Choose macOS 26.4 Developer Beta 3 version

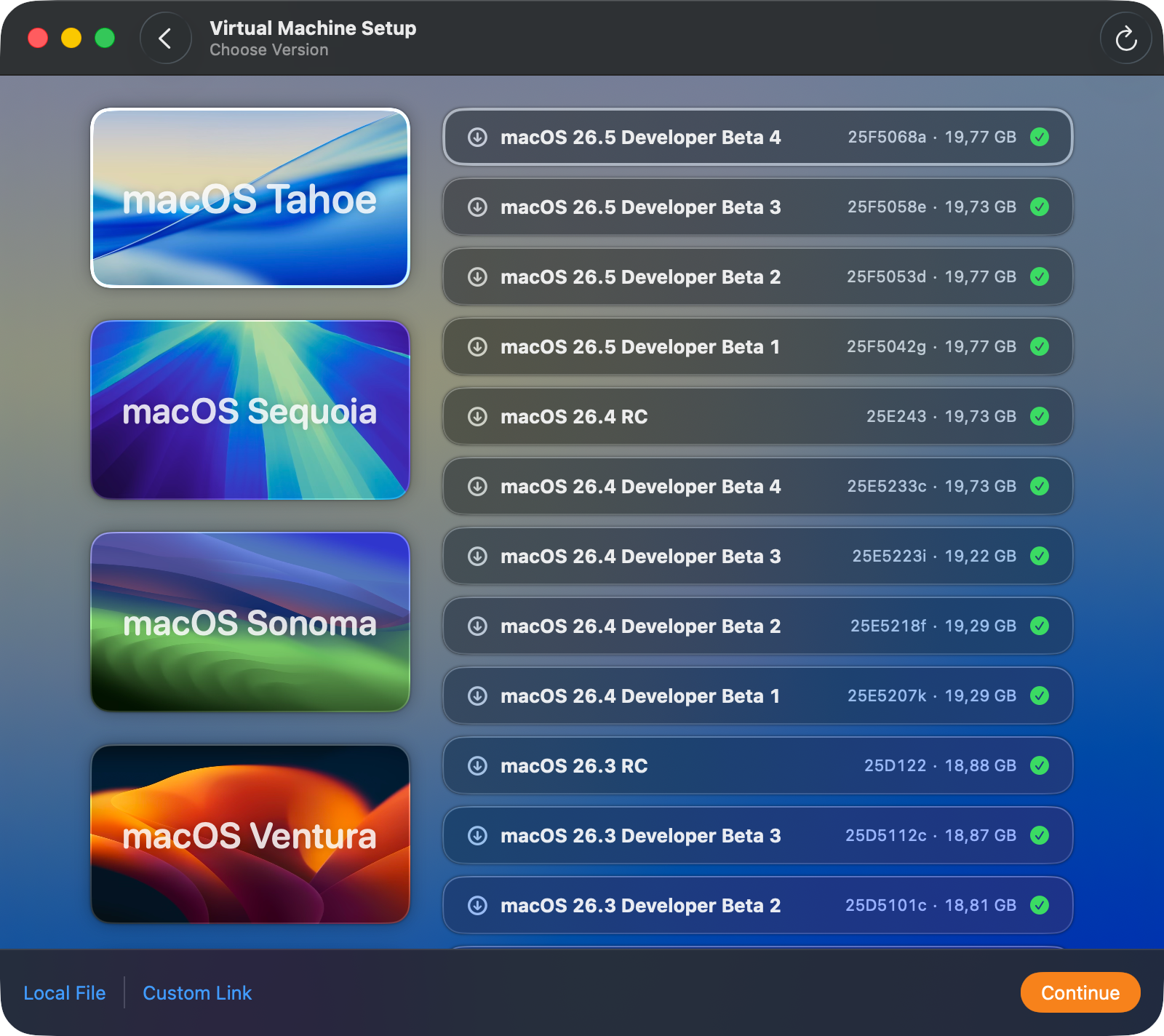[757, 557]
